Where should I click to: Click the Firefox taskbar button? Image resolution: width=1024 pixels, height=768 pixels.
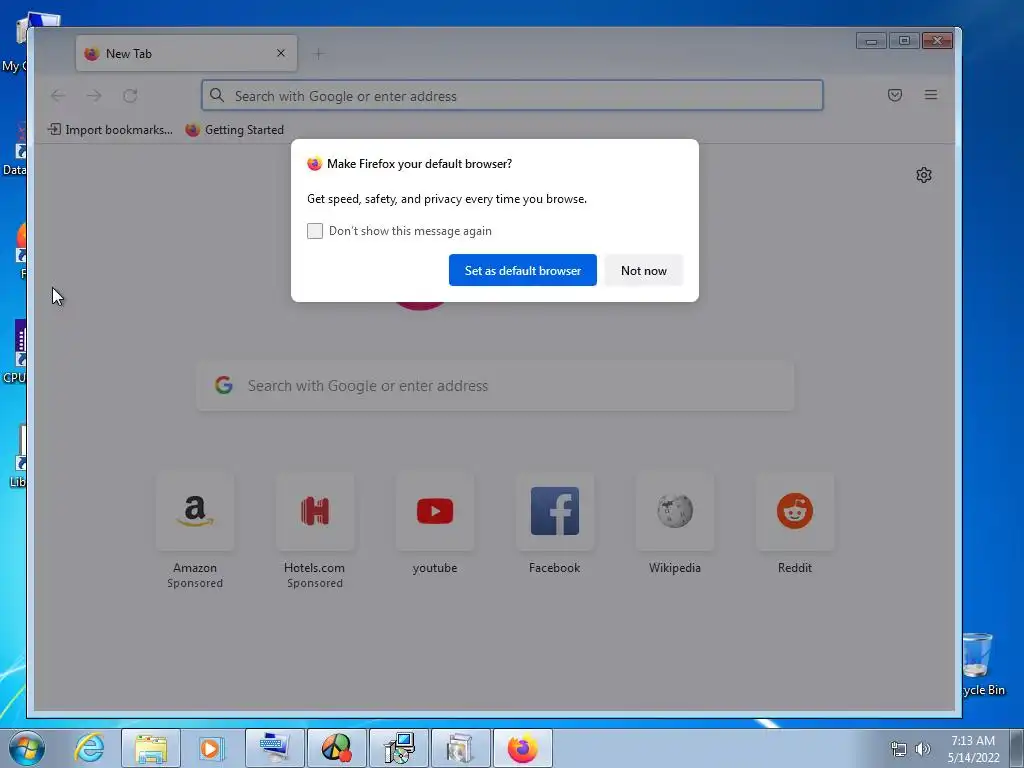point(523,748)
